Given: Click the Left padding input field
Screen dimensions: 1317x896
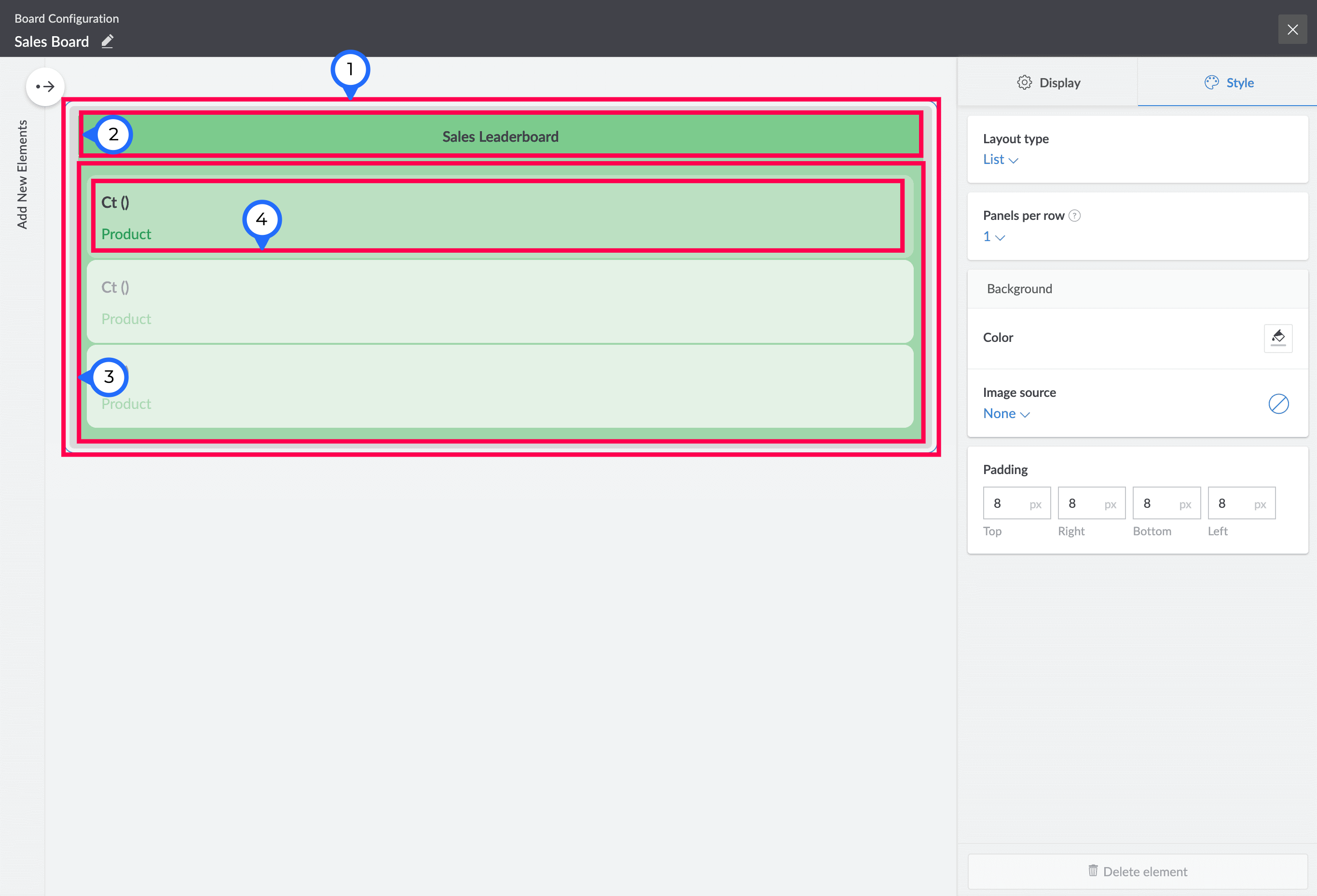Looking at the screenshot, I should tap(1233, 503).
